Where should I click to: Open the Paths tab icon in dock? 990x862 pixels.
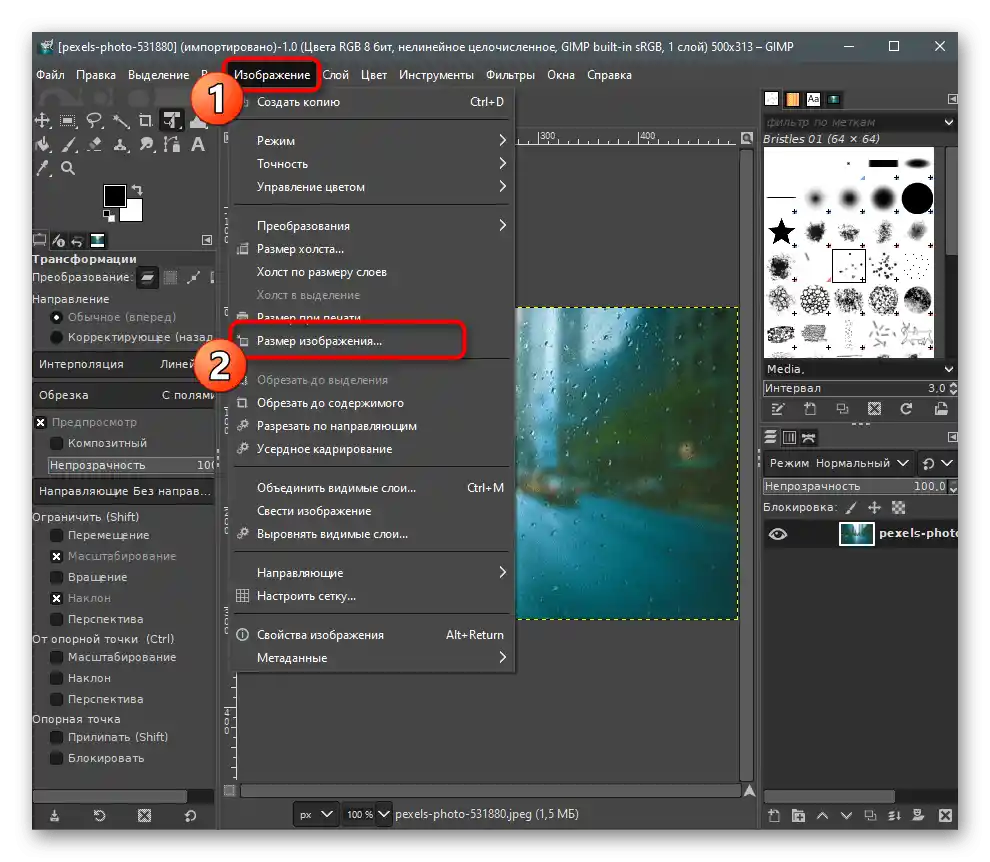coord(808,437)
